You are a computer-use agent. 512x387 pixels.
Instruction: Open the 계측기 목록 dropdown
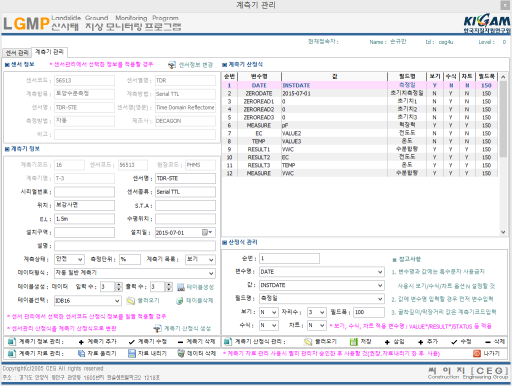pyautogui.click(x=211, y=259)
